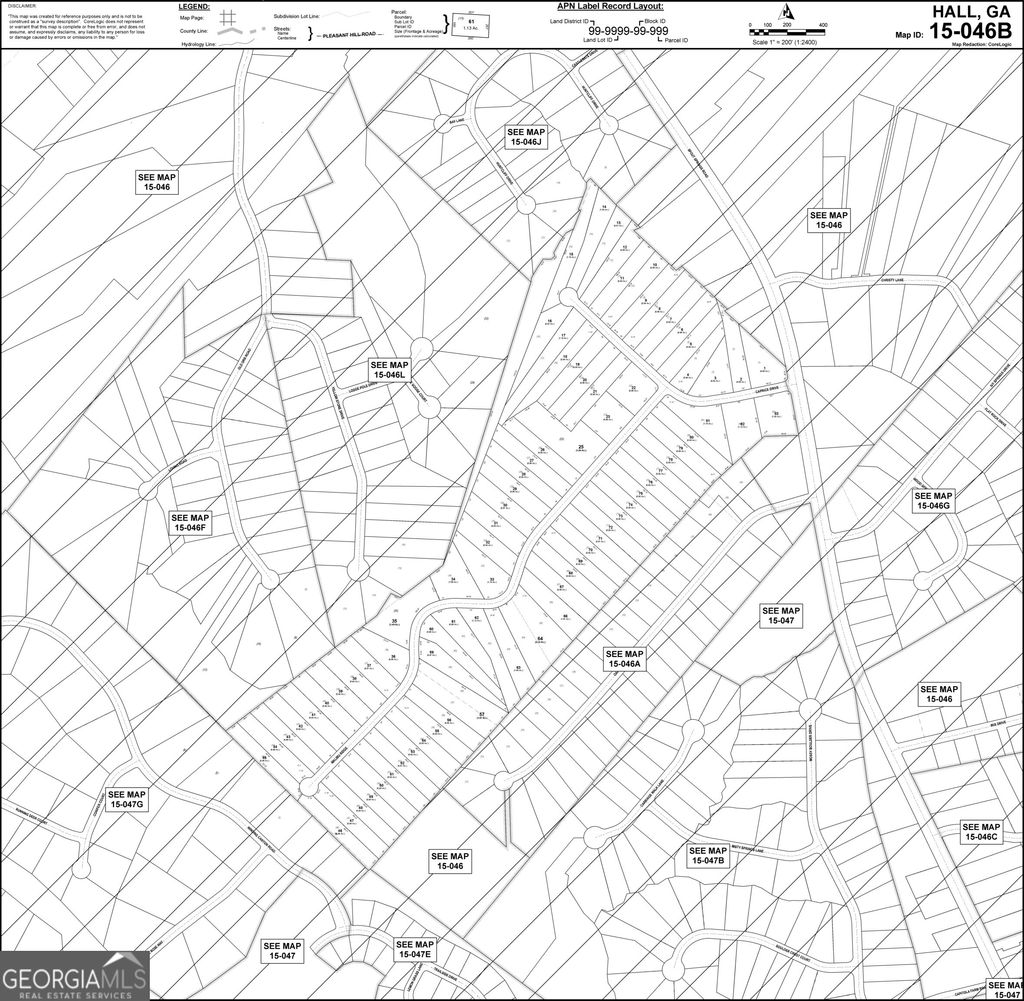The image size is (1024, 1001).
Task: Click the APN Label Record Layout heading
Action: 610,7
